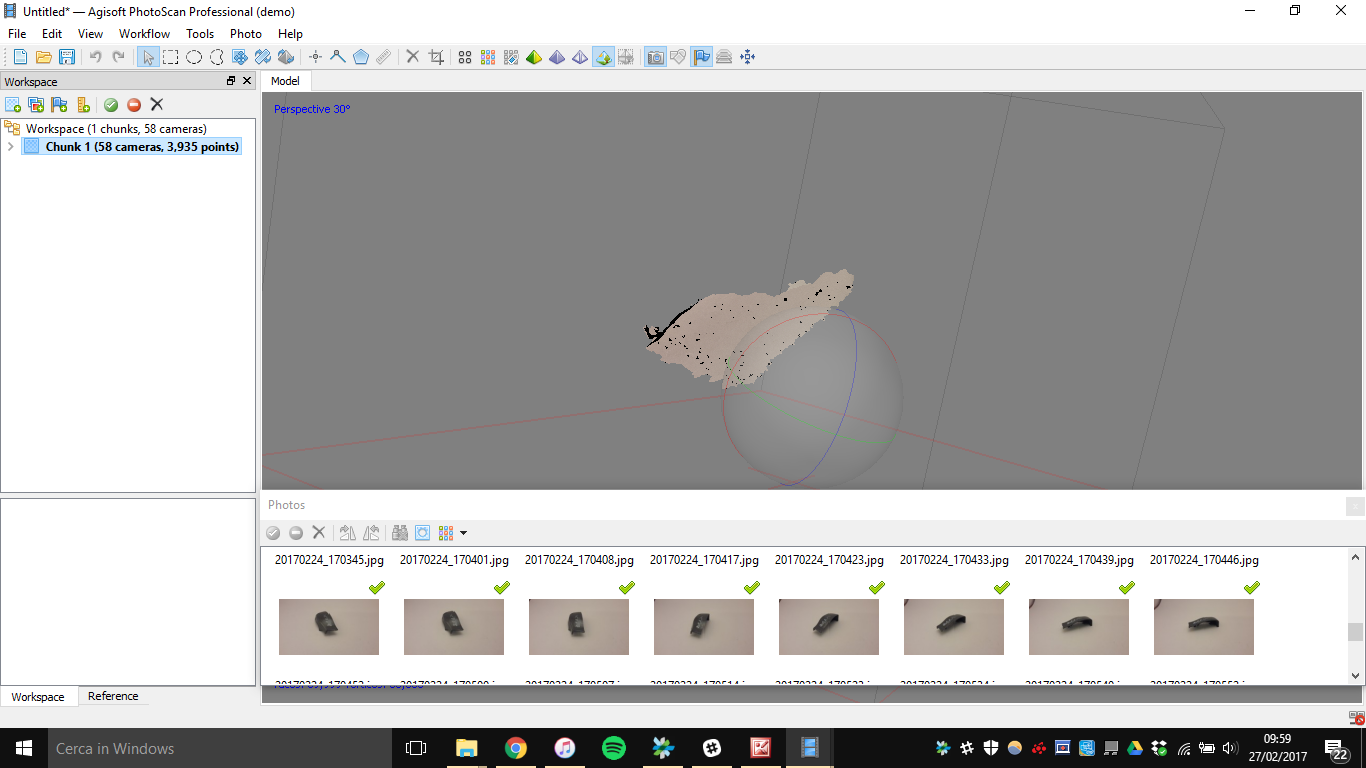Select the Move Region tool
Screen dimensions: 1366x768
tap(240, 57)
